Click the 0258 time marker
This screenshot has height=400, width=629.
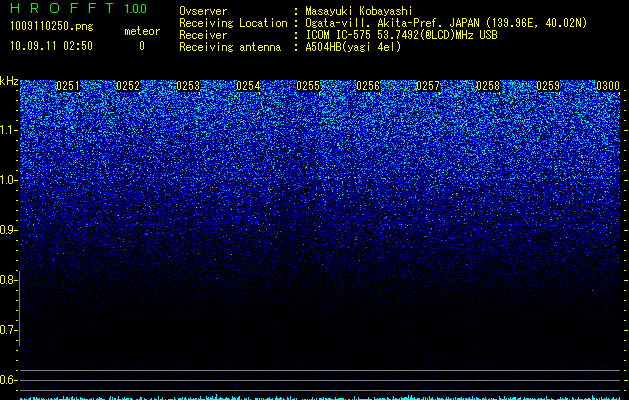tap(488, 86)
